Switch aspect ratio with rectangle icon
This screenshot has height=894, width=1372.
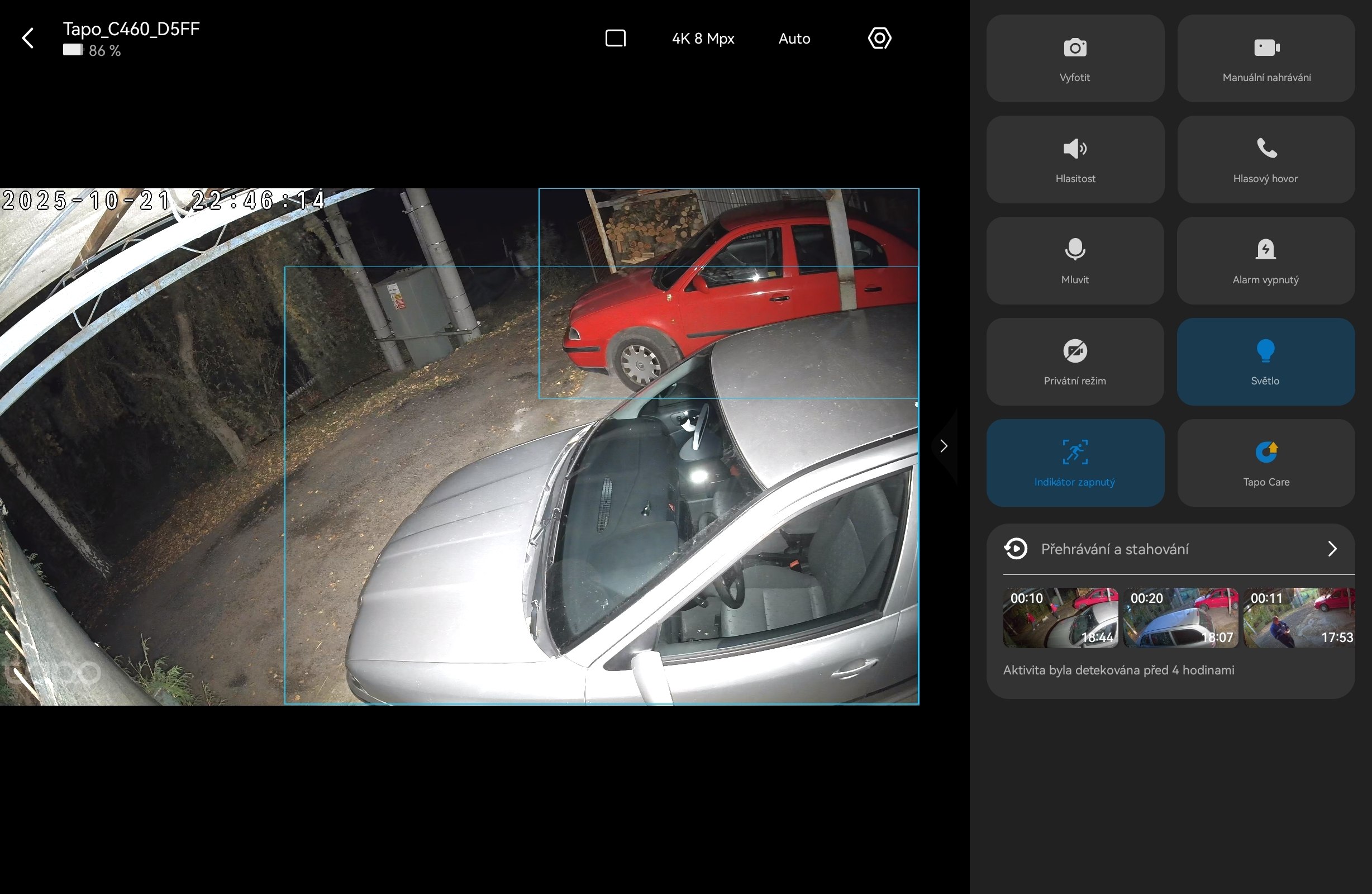(x=615, y=39)
